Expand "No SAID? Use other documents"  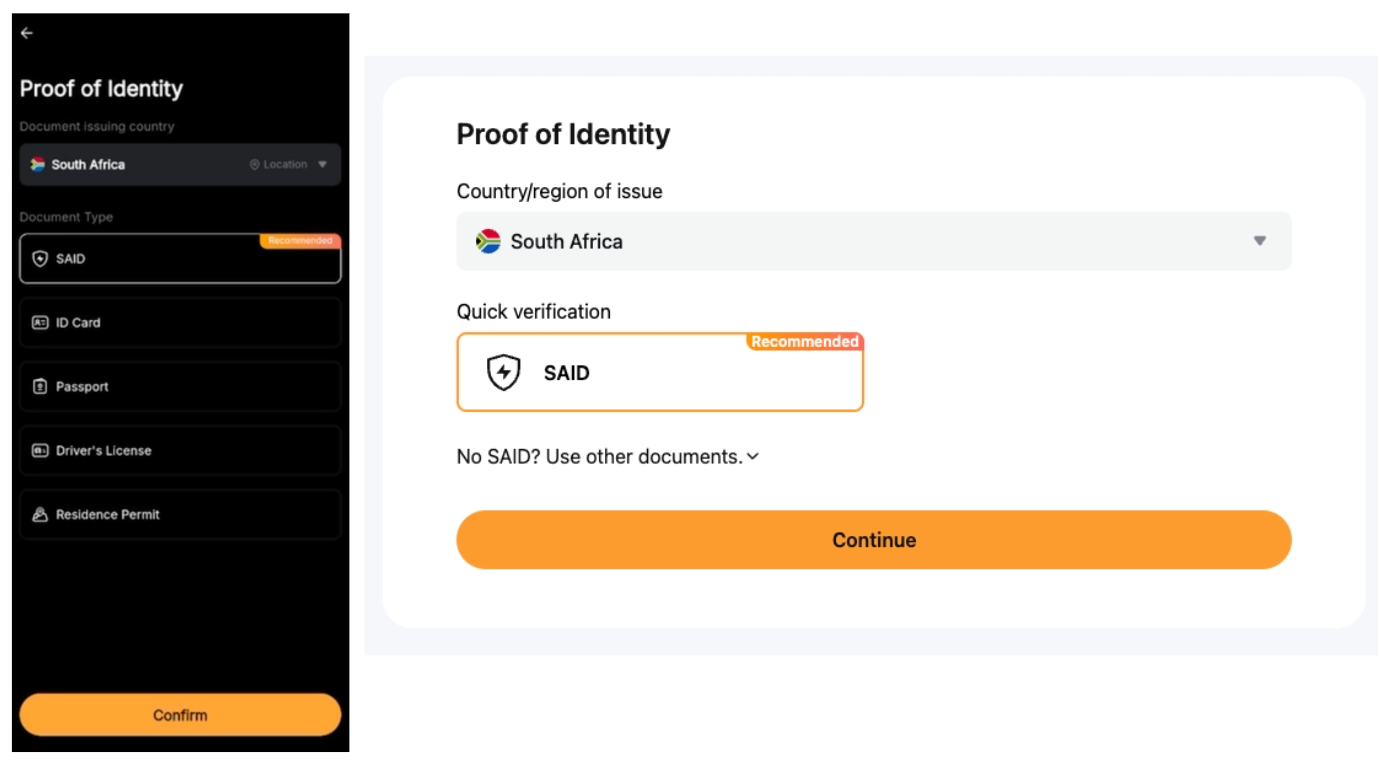(x=608, y=457)
